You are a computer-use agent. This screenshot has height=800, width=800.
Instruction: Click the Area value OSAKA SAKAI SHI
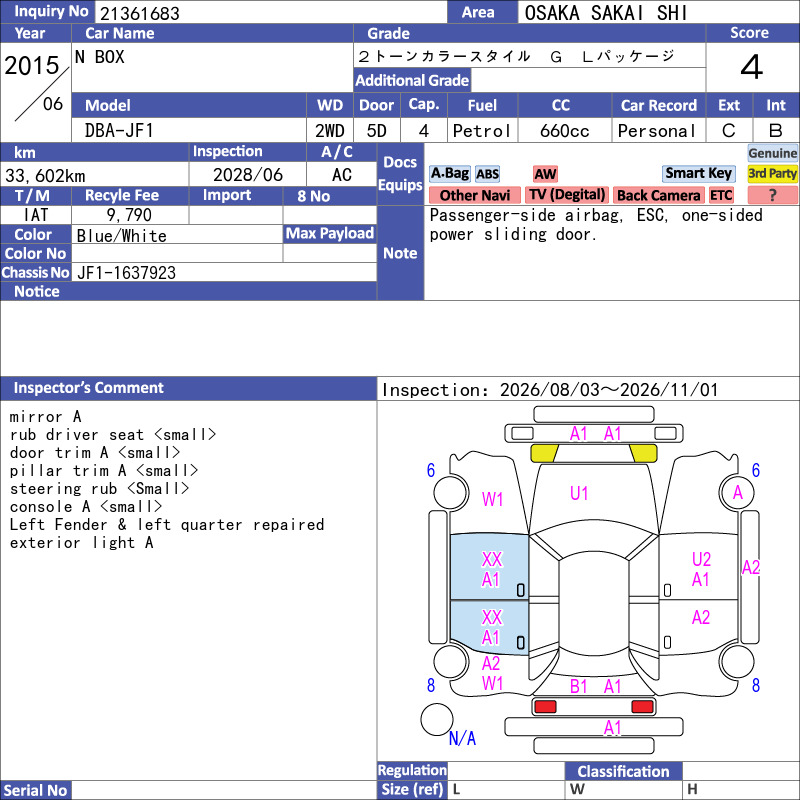[x=606, y=13]
